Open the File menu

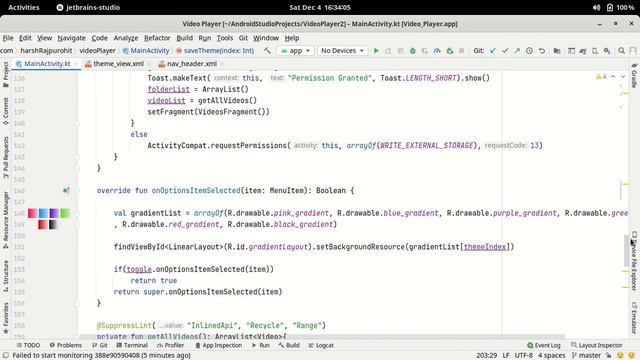(x=8, y=38)
